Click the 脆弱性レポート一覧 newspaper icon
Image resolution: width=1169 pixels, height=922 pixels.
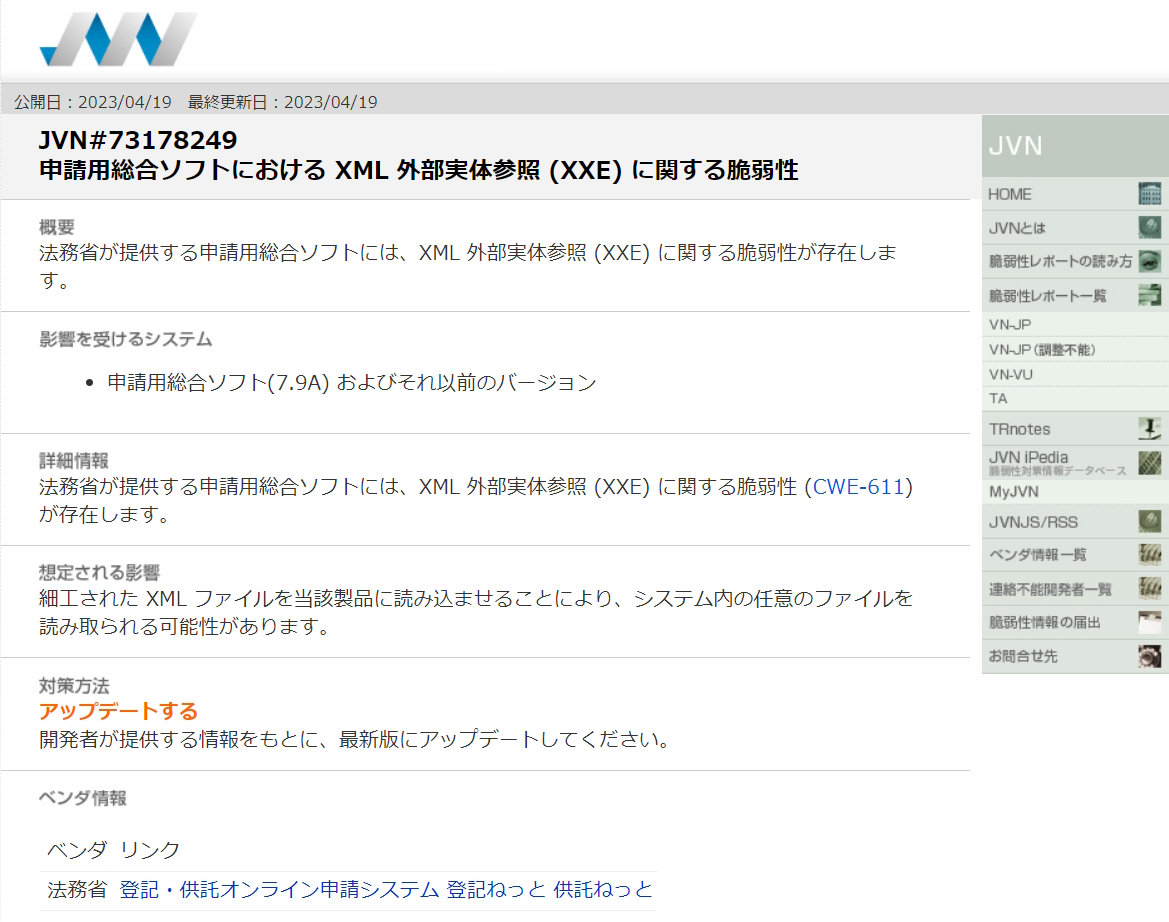click(1152, 294)
